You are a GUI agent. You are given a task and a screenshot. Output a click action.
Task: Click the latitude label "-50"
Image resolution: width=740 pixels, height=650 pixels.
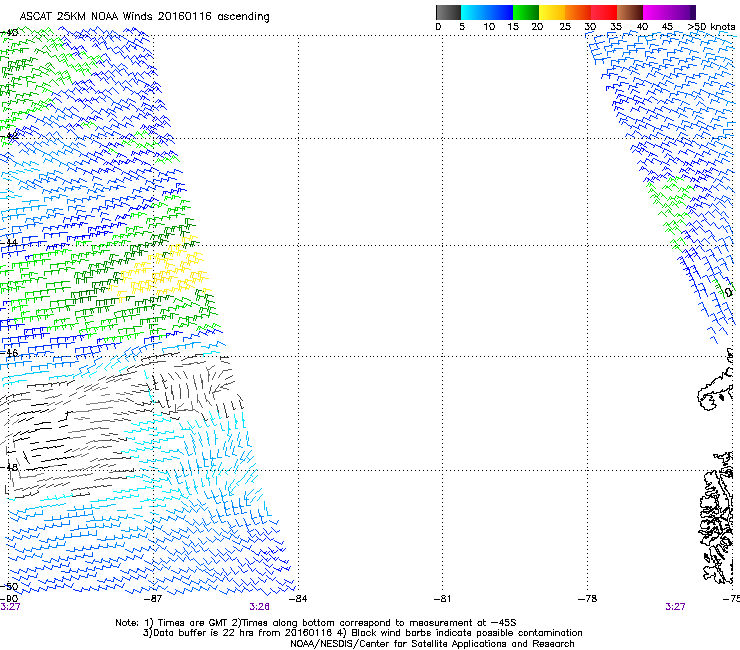point(10,587)
